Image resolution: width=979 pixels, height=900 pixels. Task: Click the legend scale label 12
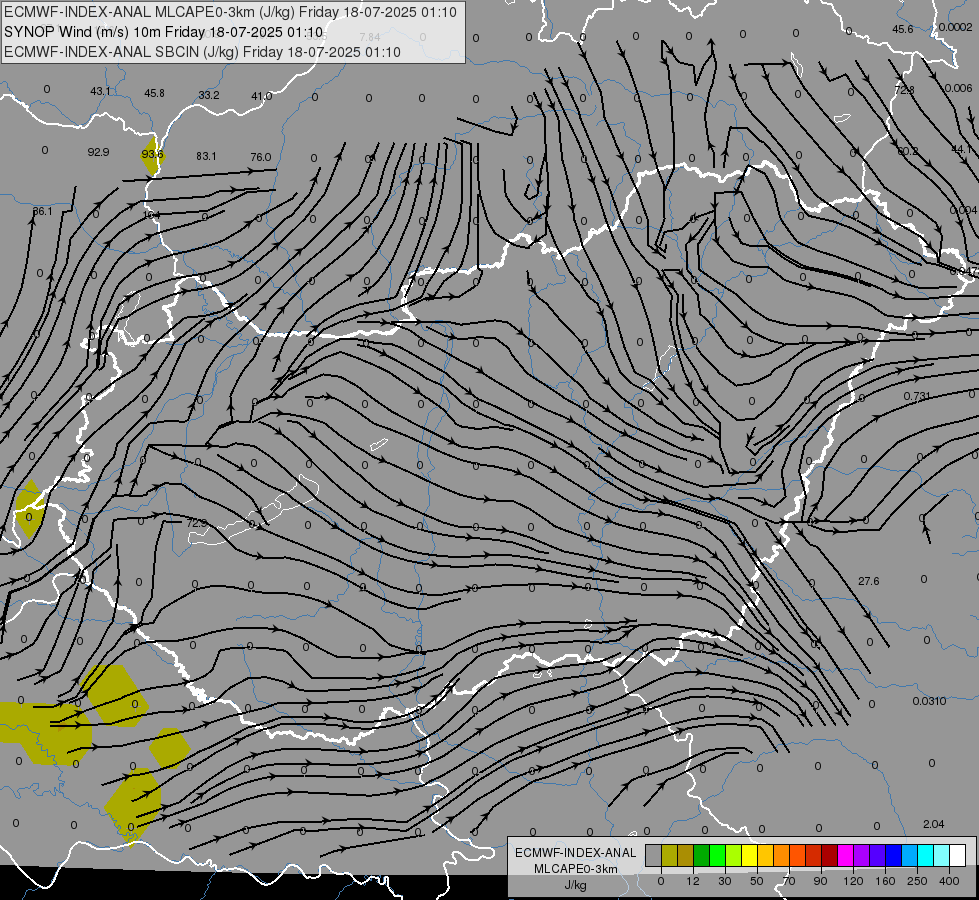(x=693, y=881)
